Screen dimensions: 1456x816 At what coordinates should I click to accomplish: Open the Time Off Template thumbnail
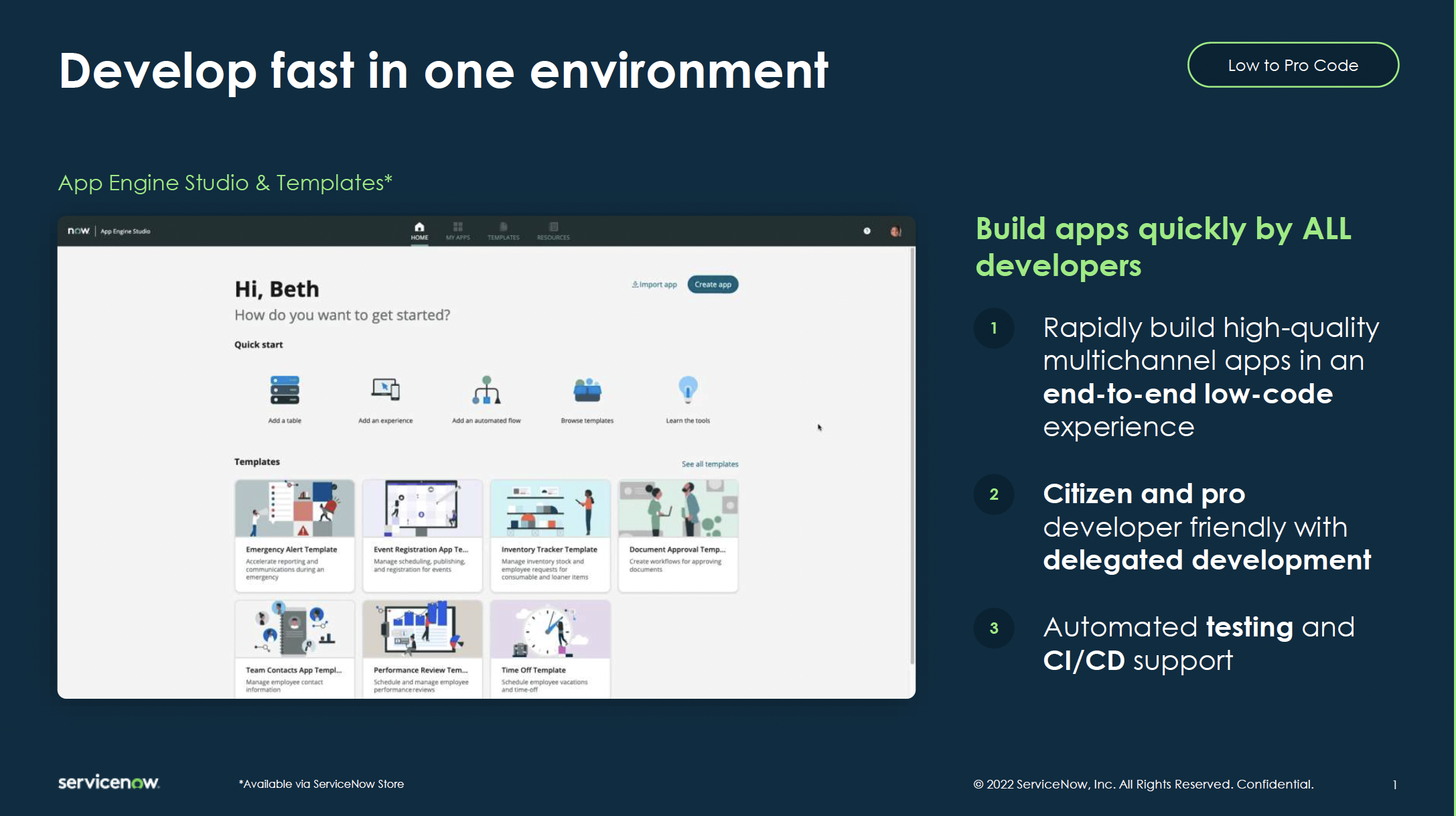point(550,629)
